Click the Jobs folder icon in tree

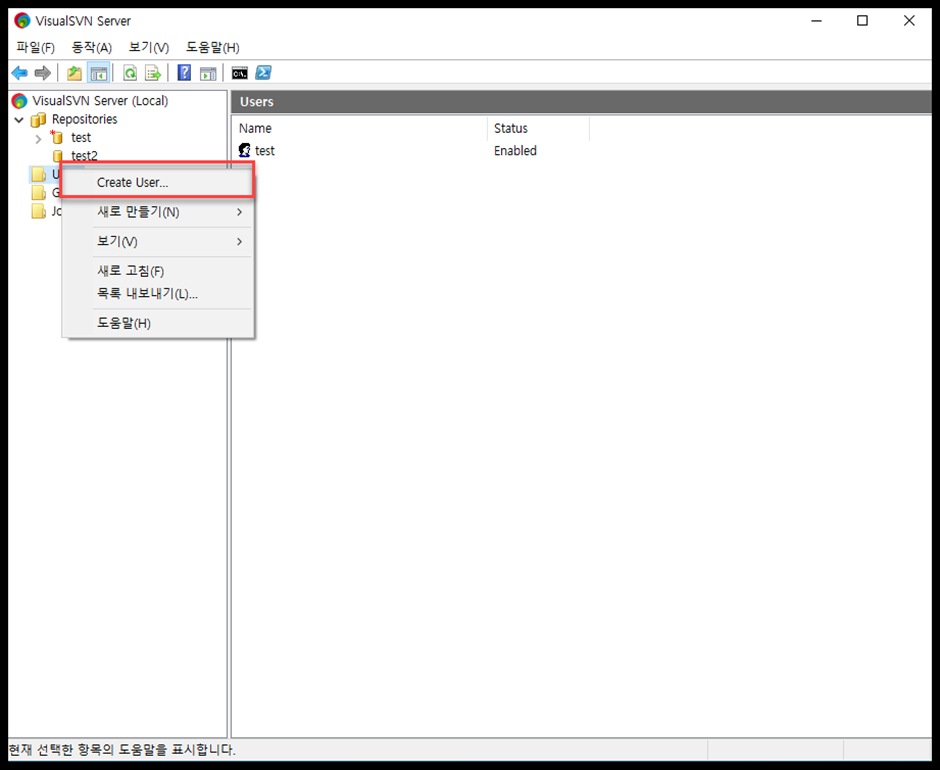click(39, 211)
